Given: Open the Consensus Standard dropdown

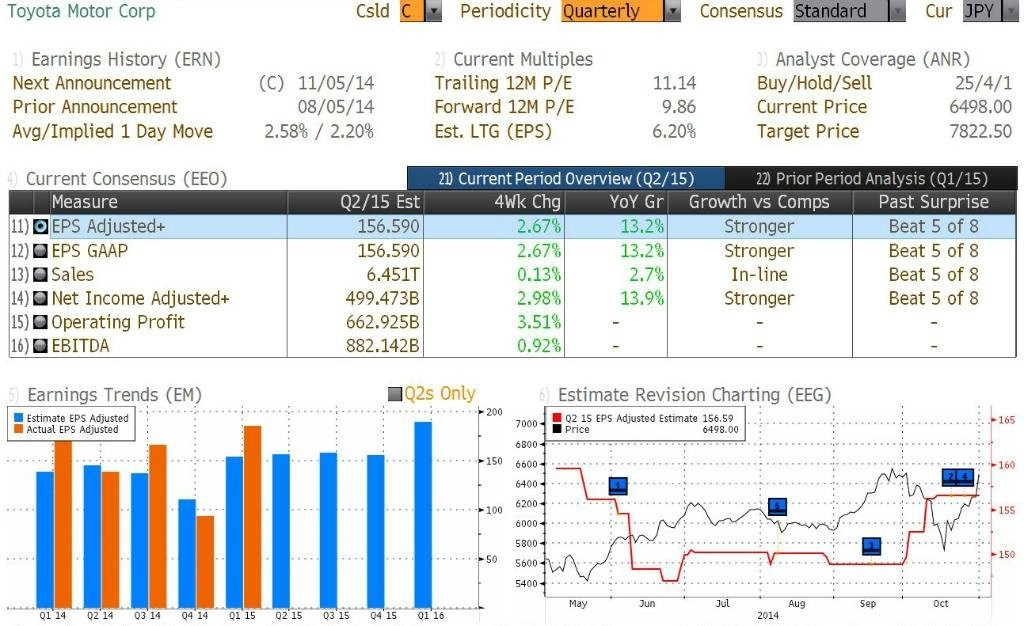Looking at the screenshot, I should point(897,11).
